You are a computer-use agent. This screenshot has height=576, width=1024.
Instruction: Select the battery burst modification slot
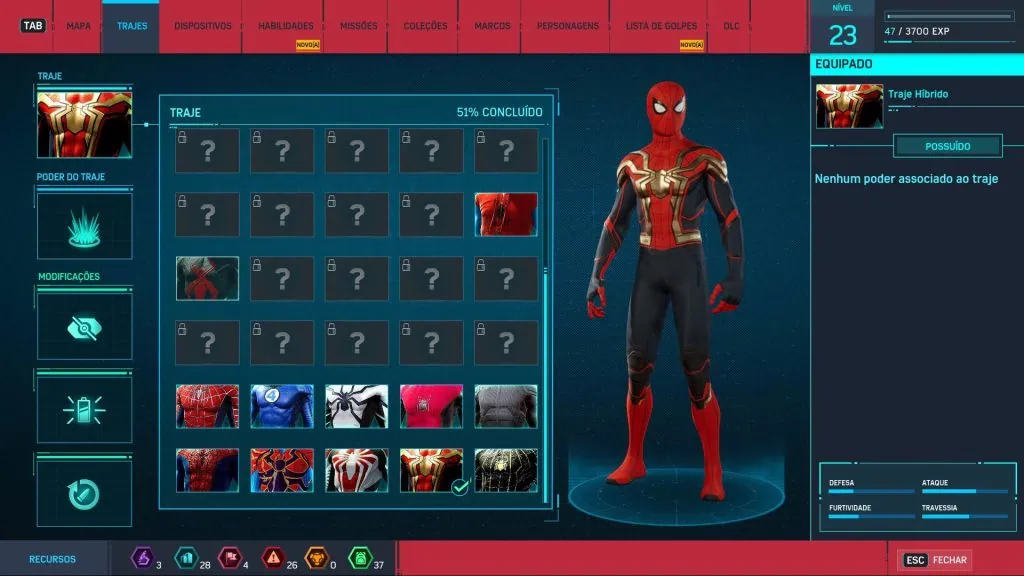pyautogui.click(x=84, y=410)
